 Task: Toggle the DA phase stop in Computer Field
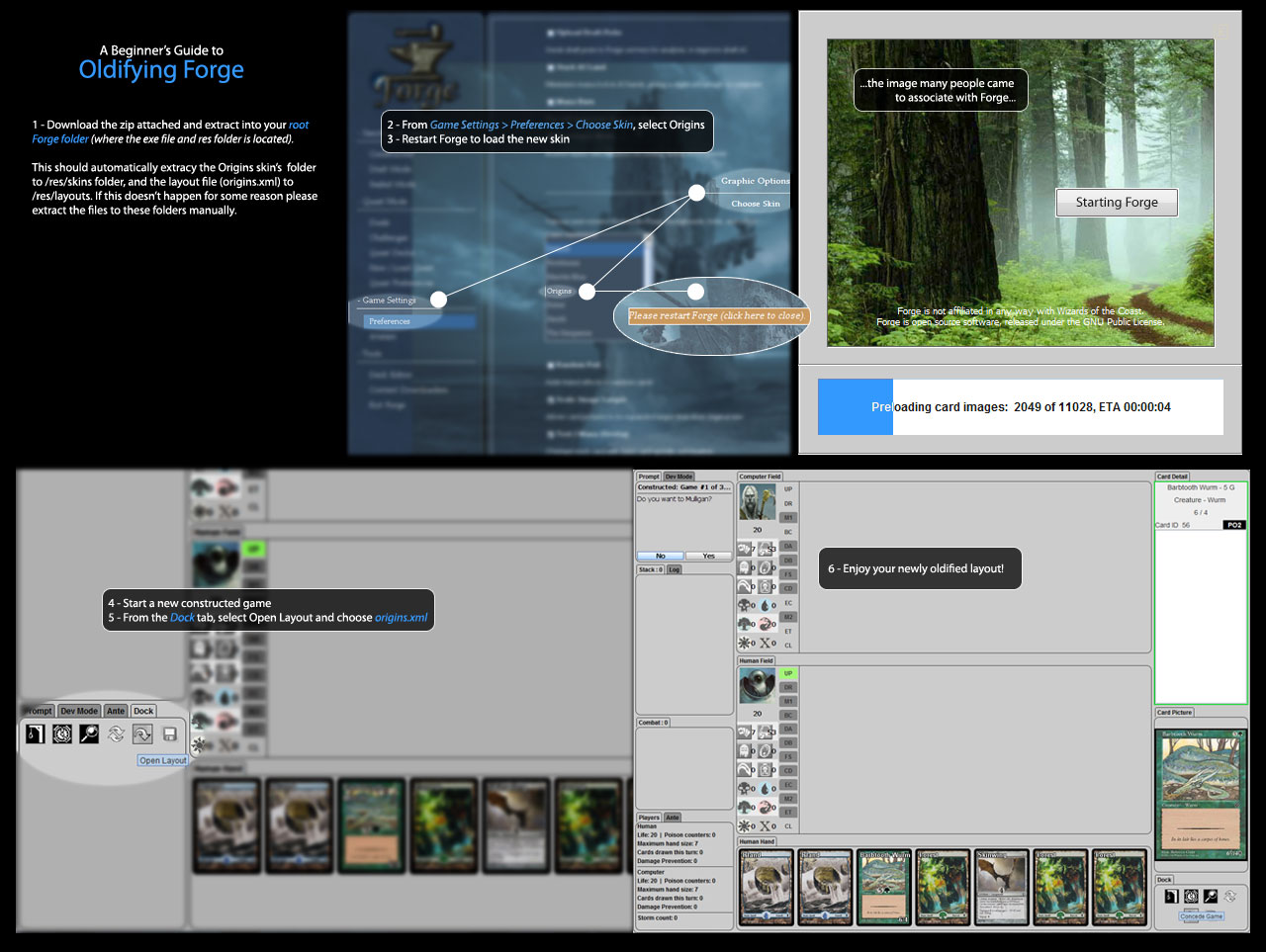pos(788,546)
